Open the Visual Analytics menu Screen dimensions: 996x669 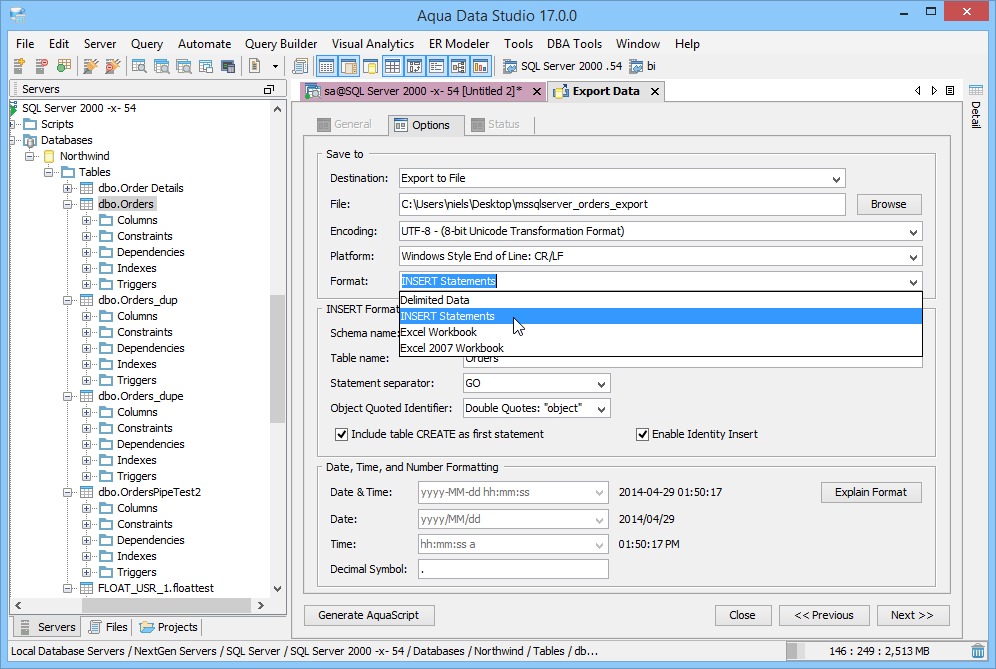click(x=373, y=44)
